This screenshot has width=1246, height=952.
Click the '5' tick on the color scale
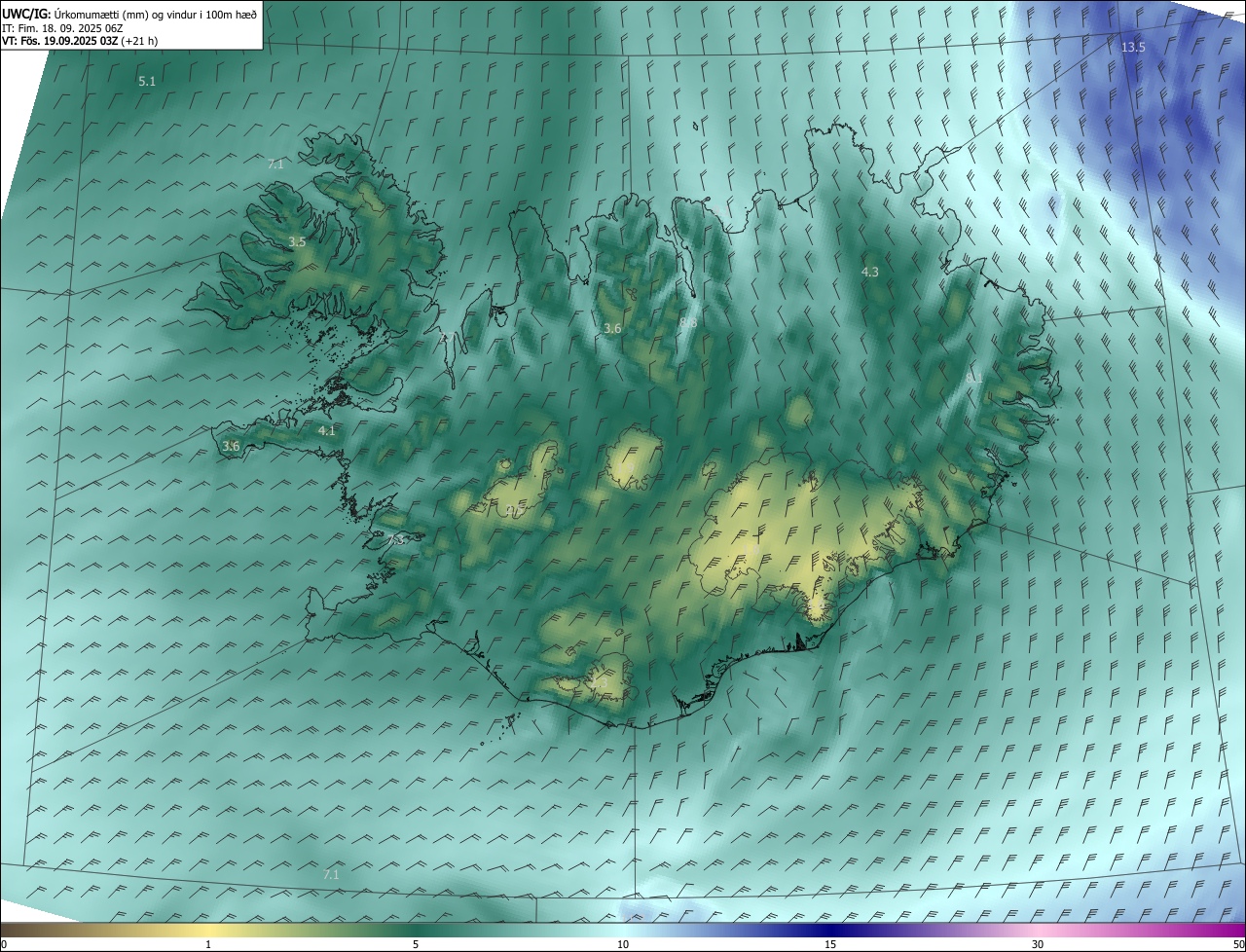416,944
